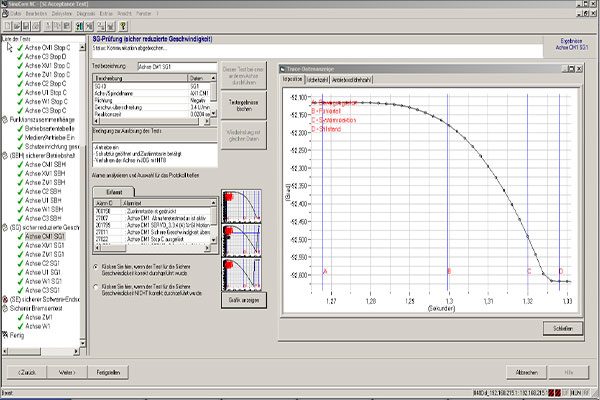Select the Achse W1 Stop C tree item

(46, 101)
